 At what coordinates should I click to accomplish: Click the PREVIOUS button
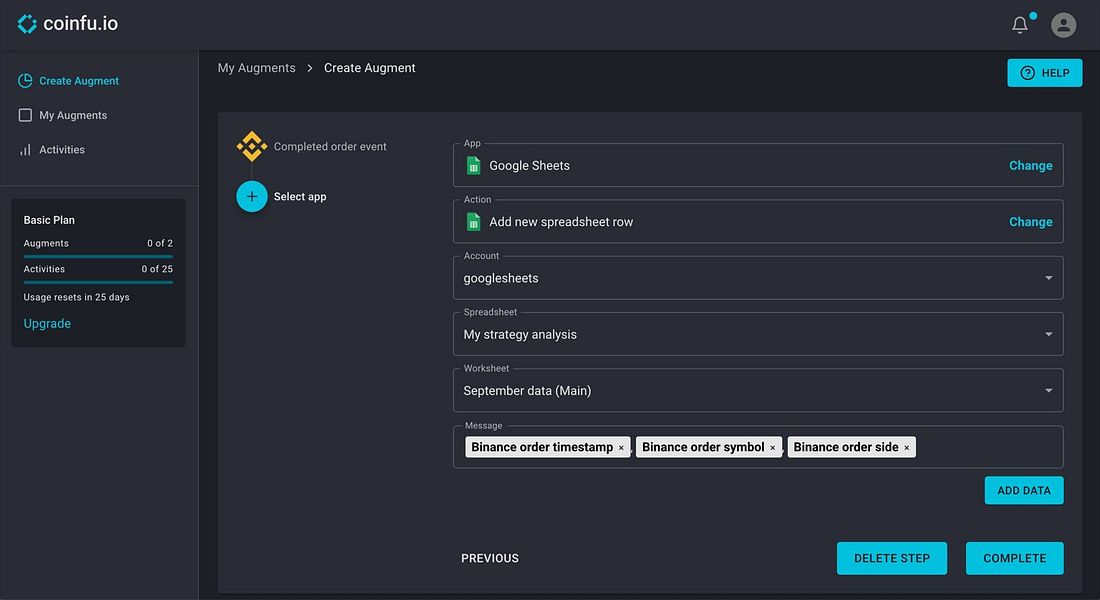point(490,559)
